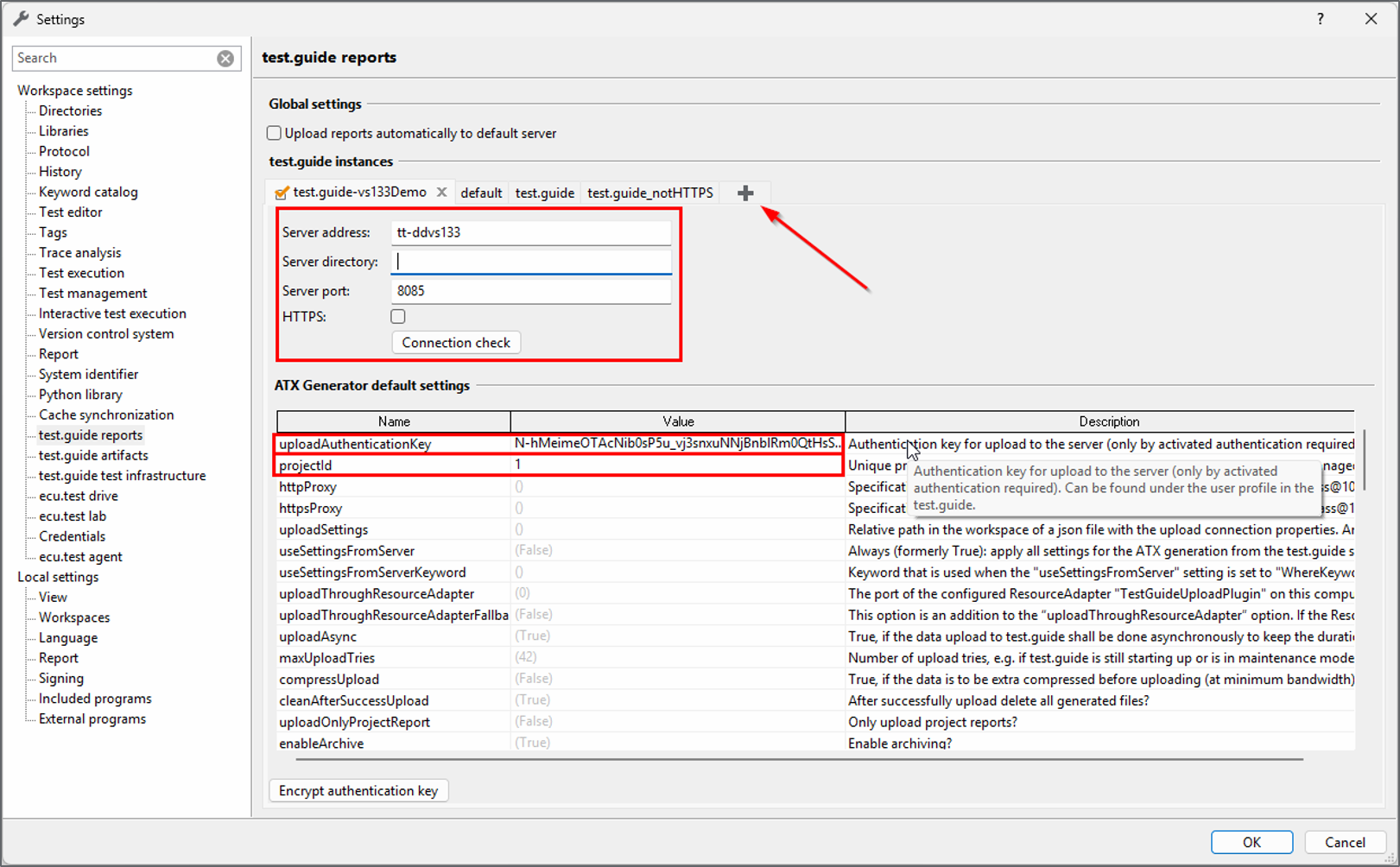Select the enableArchive row
The image size is (1400, 867).
pyautogui.click(x=815, y=743)
